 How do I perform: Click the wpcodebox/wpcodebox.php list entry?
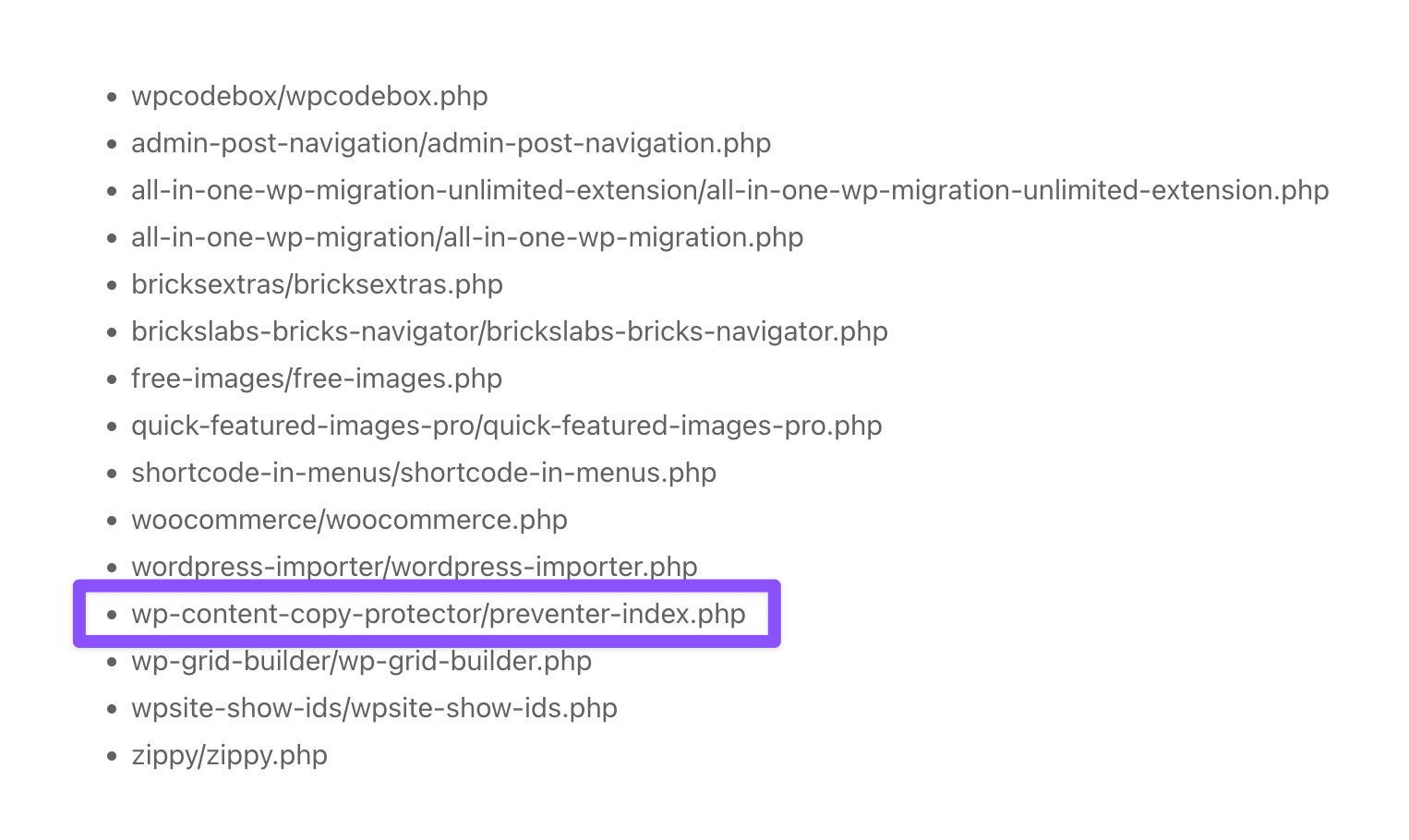[x=309, y=96]
